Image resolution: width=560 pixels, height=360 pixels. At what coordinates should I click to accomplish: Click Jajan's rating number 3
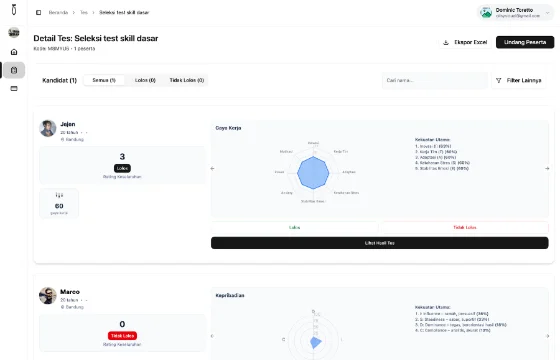pyautogui.click(x=122, y=156)
